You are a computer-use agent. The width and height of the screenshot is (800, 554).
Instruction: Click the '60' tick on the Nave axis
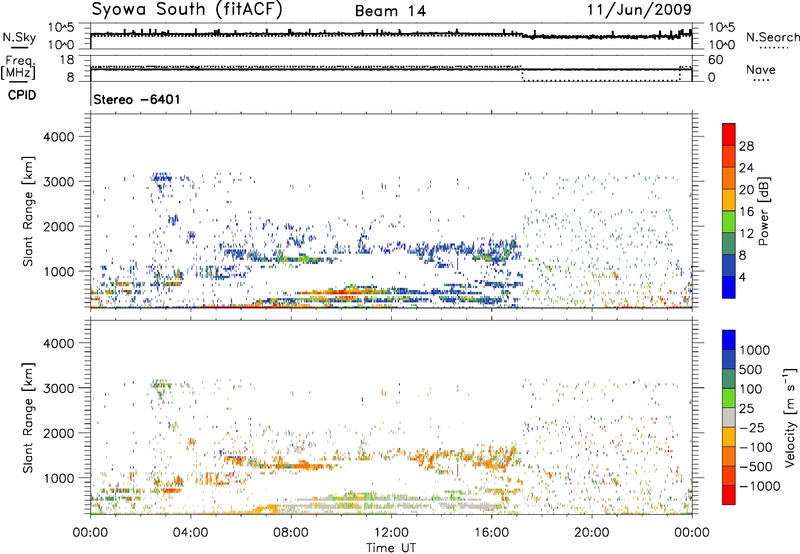tap(716, 60)
